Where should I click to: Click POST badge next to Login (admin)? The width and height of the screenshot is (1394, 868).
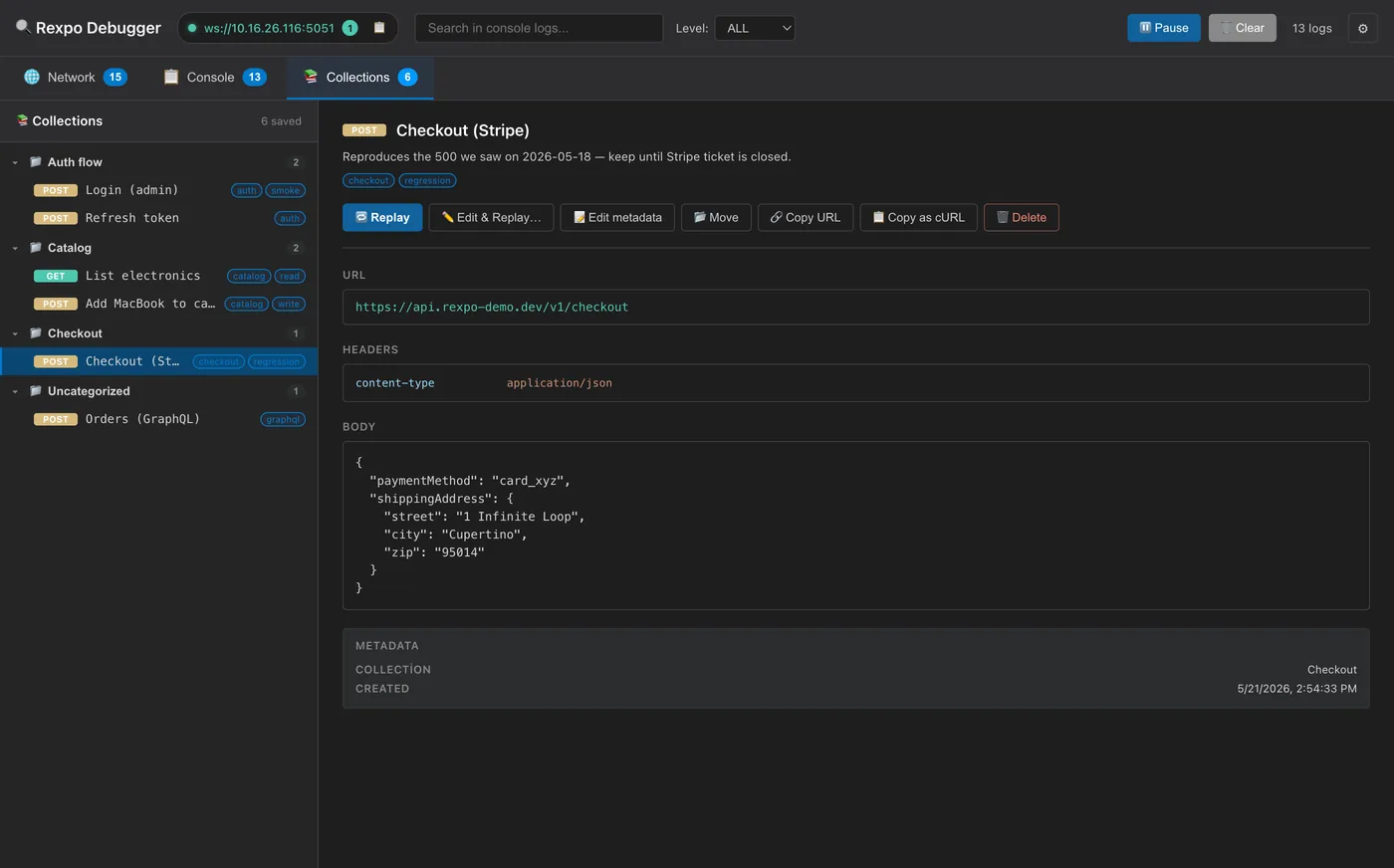(56, 190)
